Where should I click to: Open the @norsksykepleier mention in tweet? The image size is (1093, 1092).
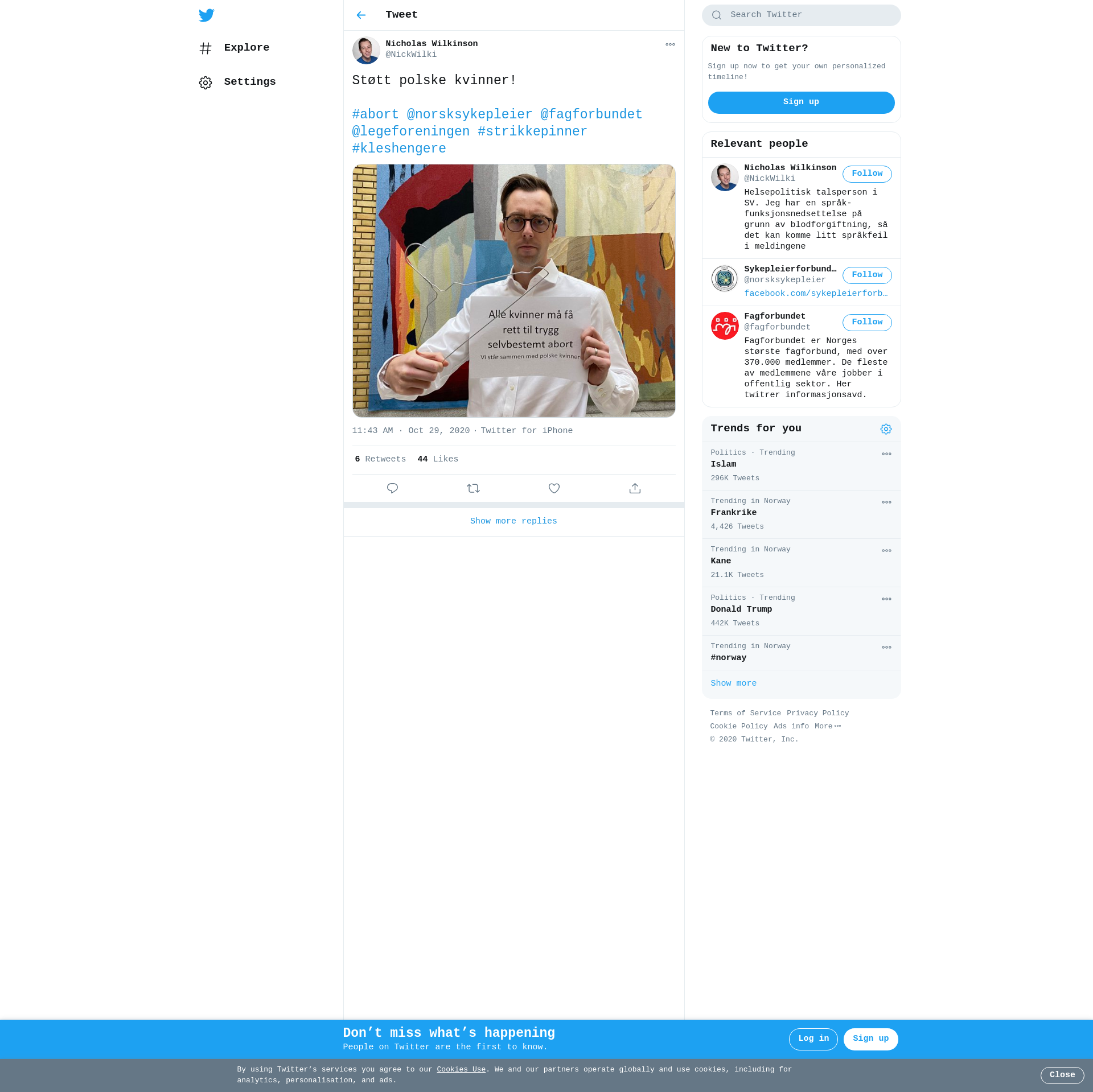coord(469,114)
